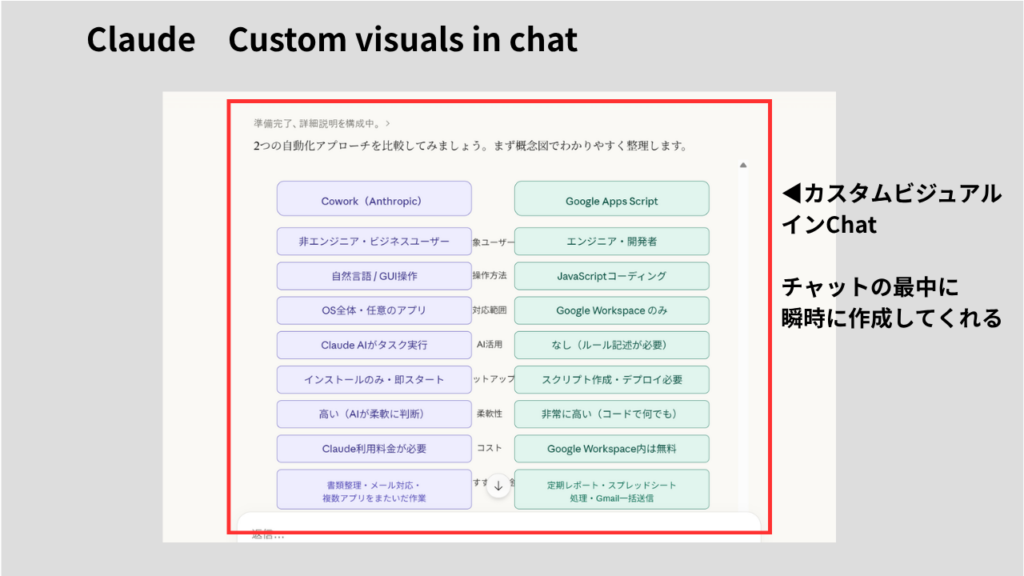Click the Claude利用料金が必要 box
The width and height of the screenshot is (1024, 576).
tap(373, 449)
